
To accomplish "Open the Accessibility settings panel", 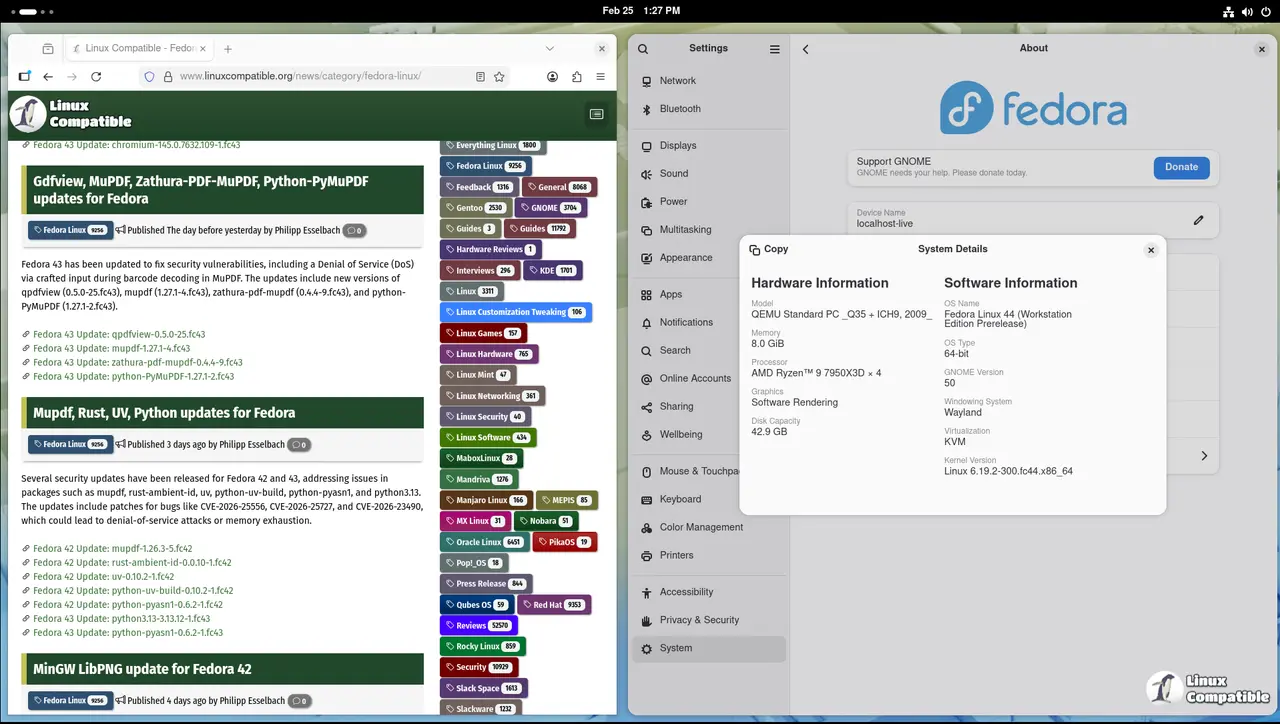I will pos(686,592).
